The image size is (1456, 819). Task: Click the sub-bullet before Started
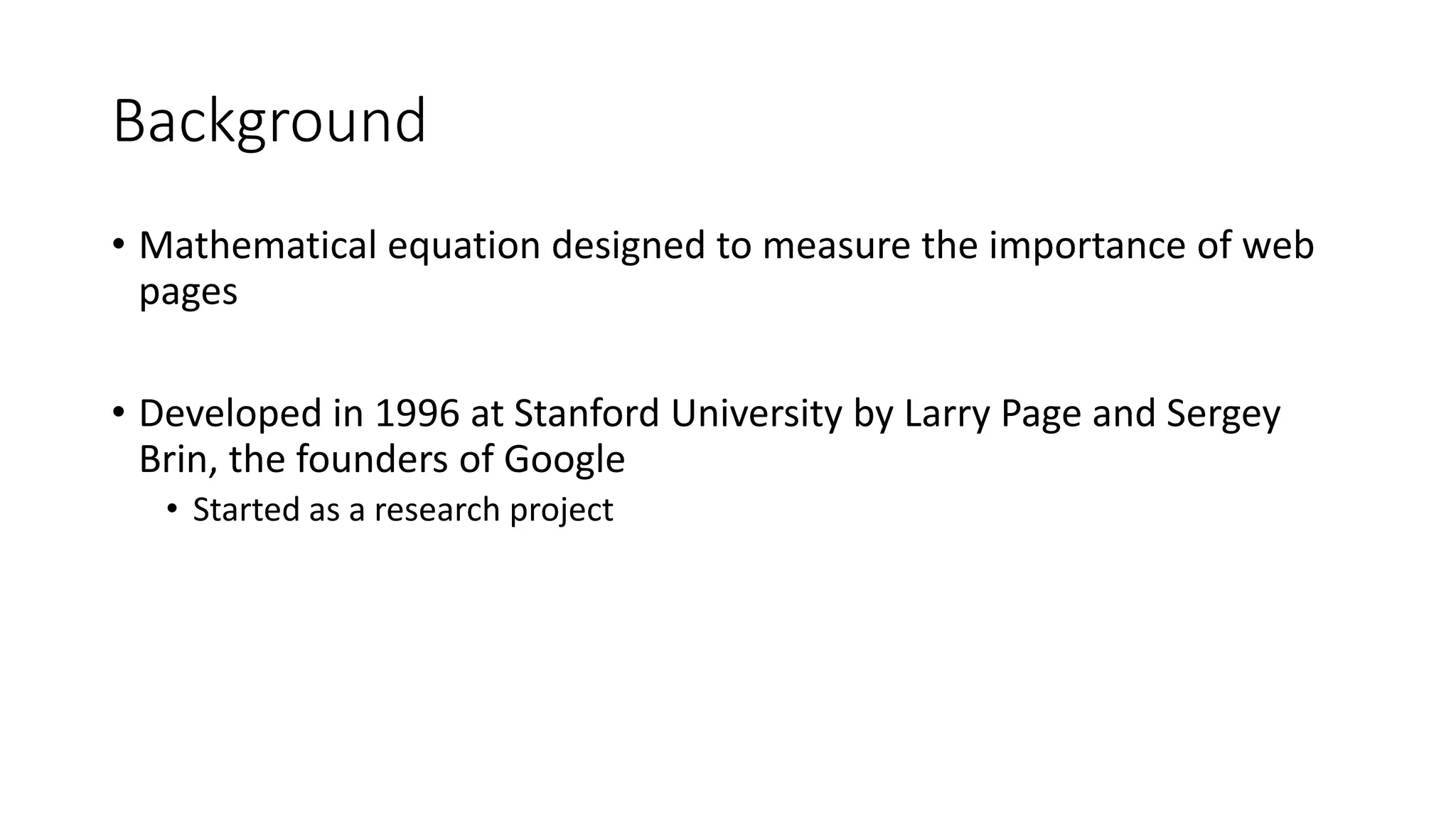tap(171, 509)
